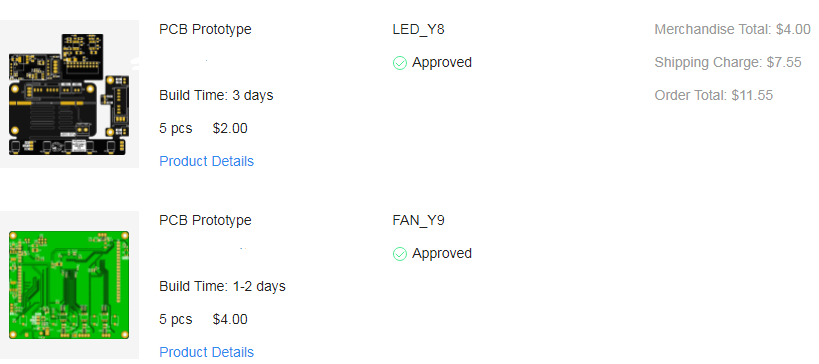This screenshot has height=364, width=819.
Task: Click the first PCB Prototype title
Action: [205, 29]
